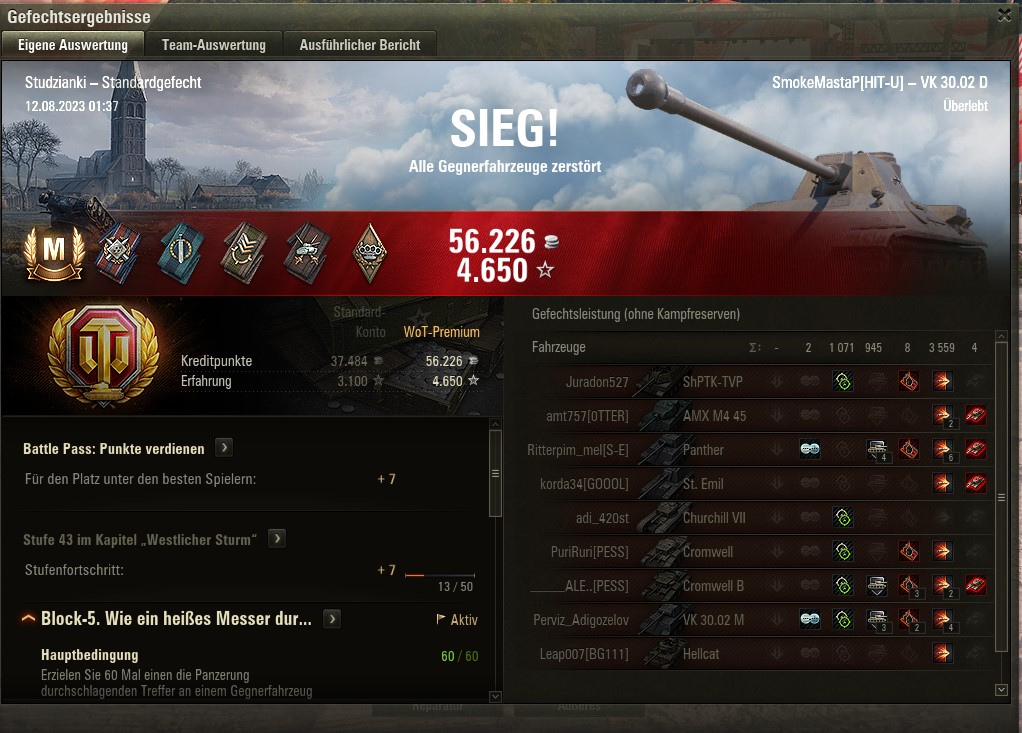Click the Aktiv mission flag status
The width and height of the screenshot is (1022, 733).
457,620
